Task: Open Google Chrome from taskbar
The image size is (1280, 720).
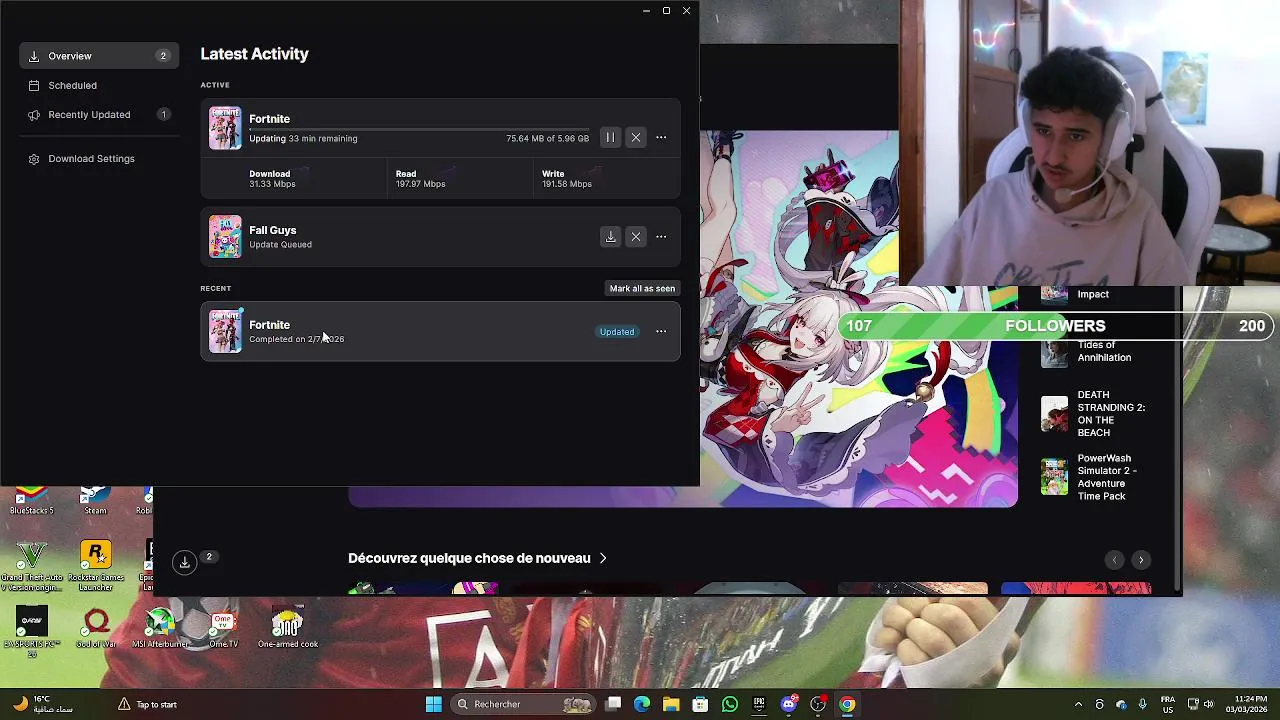Action: pyautogui.click(x=847, y=704)
